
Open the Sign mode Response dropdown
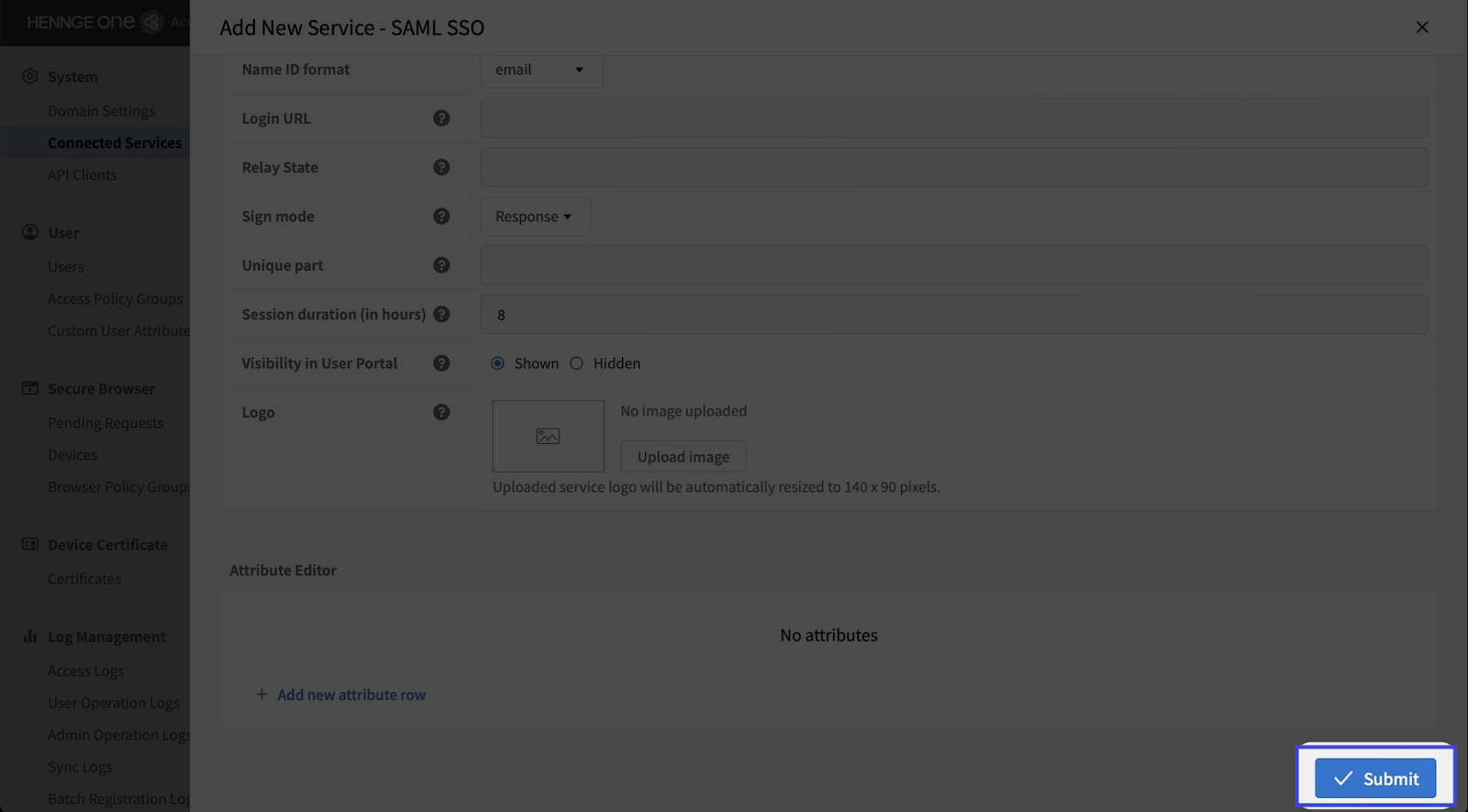(535, 217)
